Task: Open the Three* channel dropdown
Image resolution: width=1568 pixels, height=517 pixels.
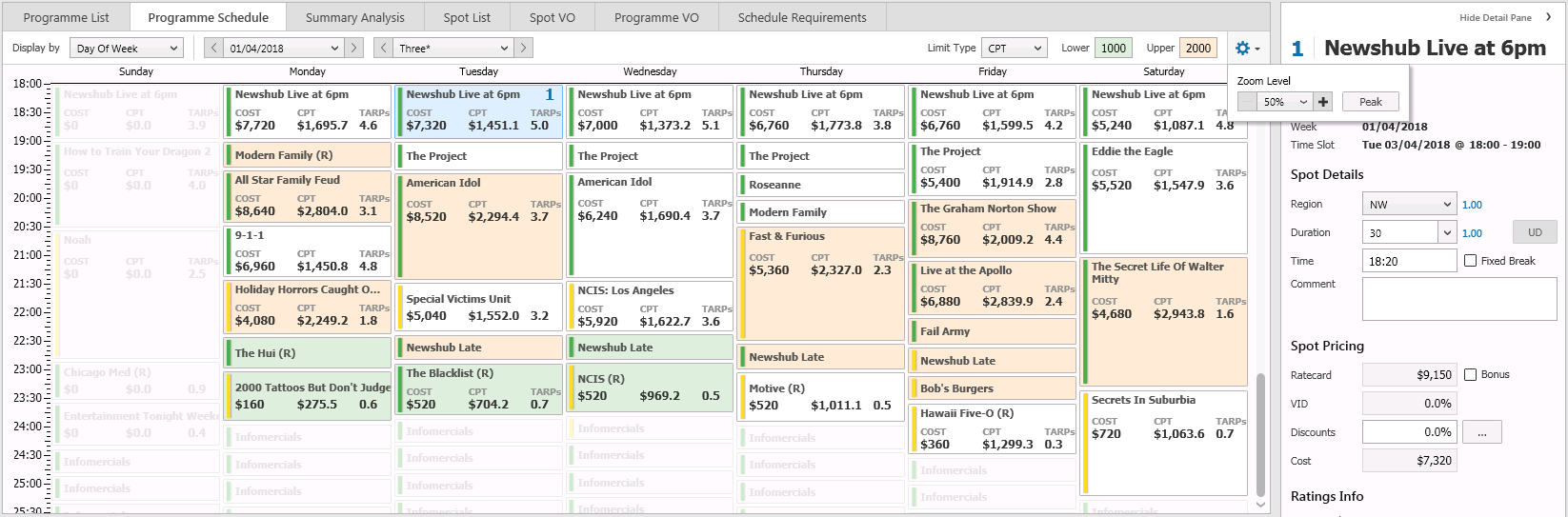Action: (x=453, y=48)
